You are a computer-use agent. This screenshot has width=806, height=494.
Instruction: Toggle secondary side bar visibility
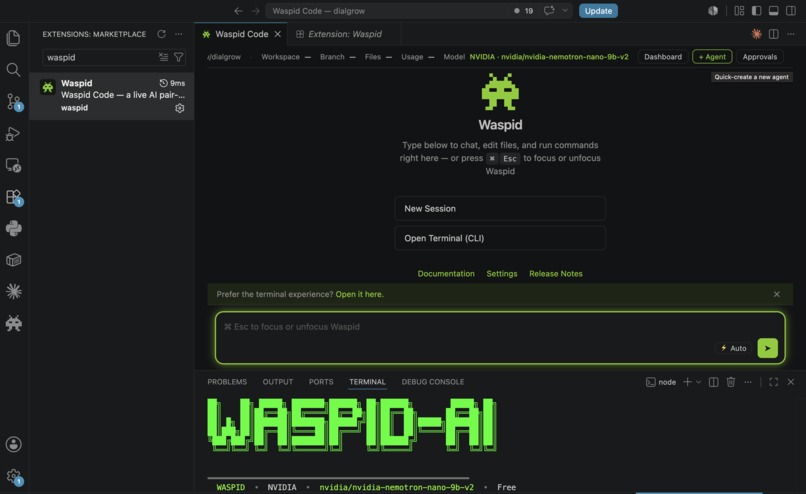(x=791, y=11)
